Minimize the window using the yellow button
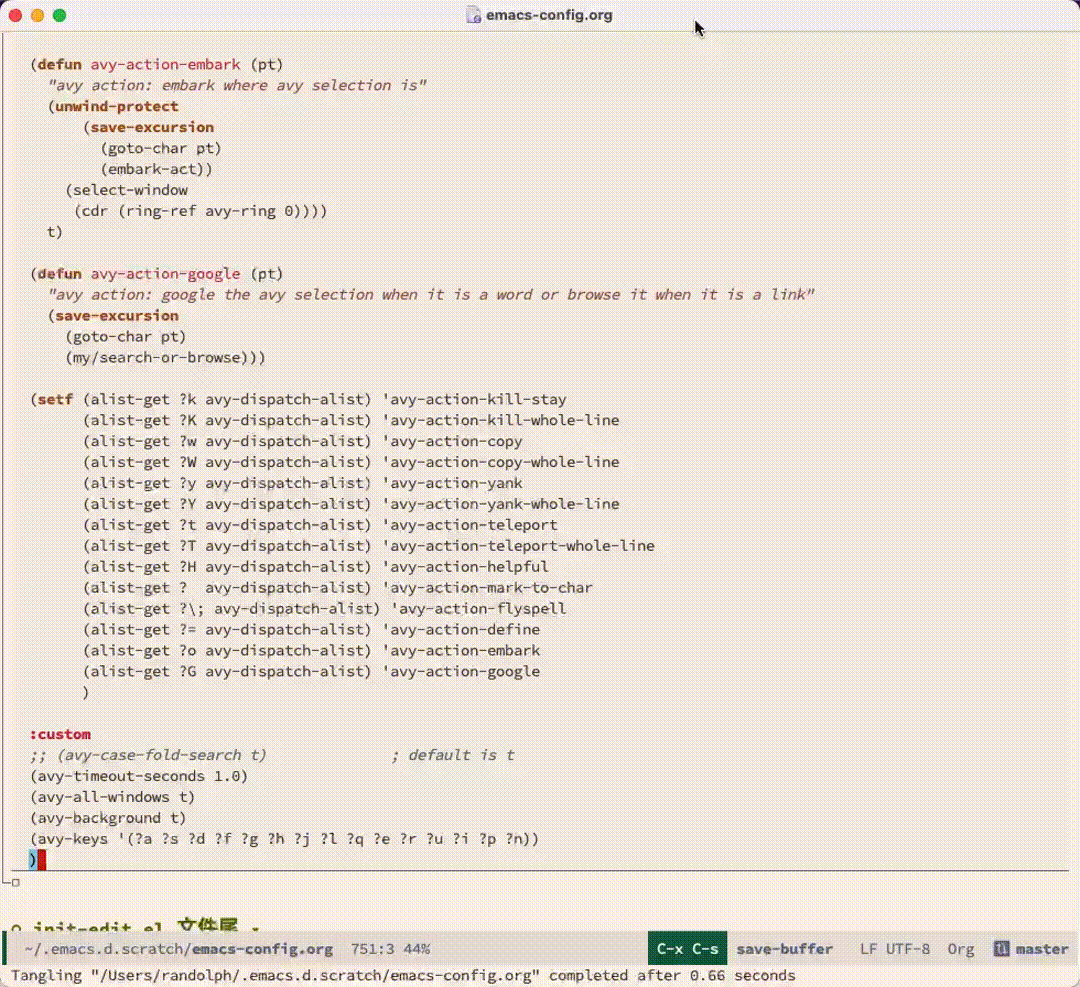The height and width of the screenshot is (987, 1080). pyautogui.click(x=37, y=15)
